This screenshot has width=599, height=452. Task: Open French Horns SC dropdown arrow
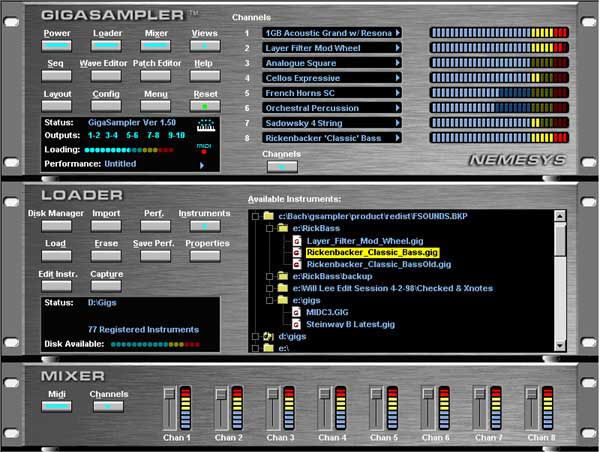pyautogui.click(x=397, y=93)
